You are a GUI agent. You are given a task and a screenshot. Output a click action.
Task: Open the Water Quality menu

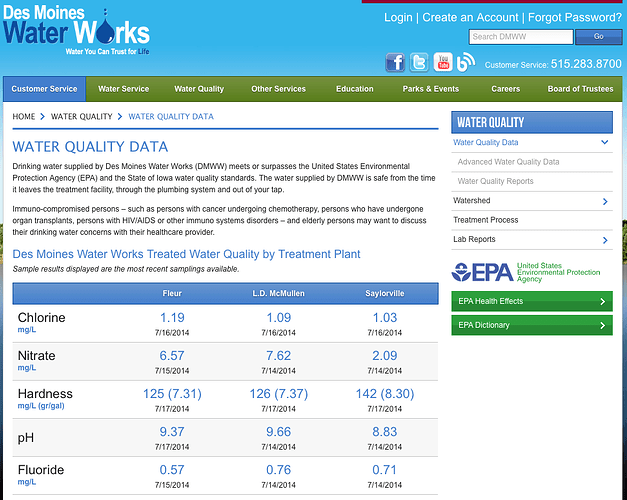199,89
